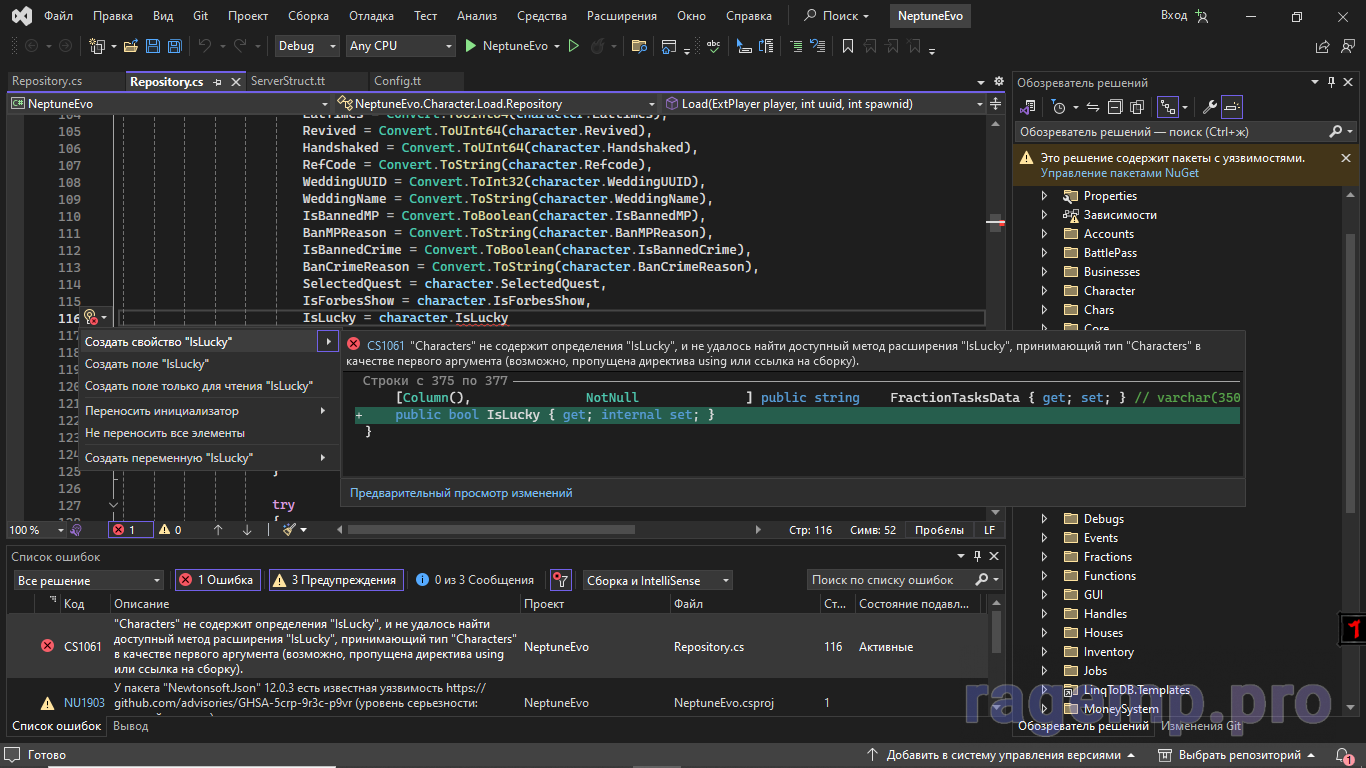
Task: Click the Open File folder icon in toolbar
Action: coord(133,46)
